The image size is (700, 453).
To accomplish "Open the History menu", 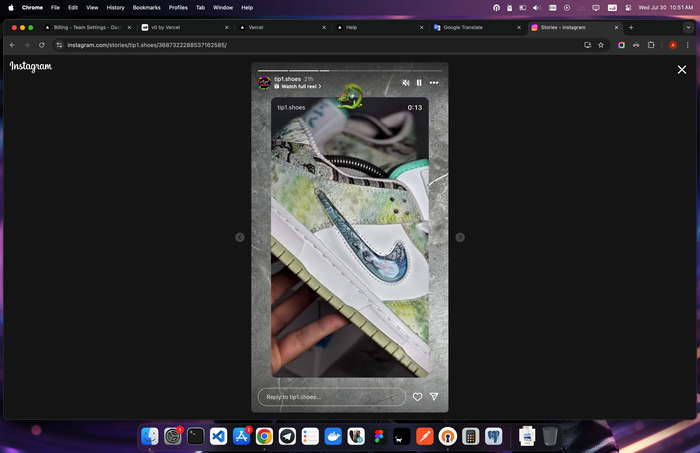I will pos(115,8).
